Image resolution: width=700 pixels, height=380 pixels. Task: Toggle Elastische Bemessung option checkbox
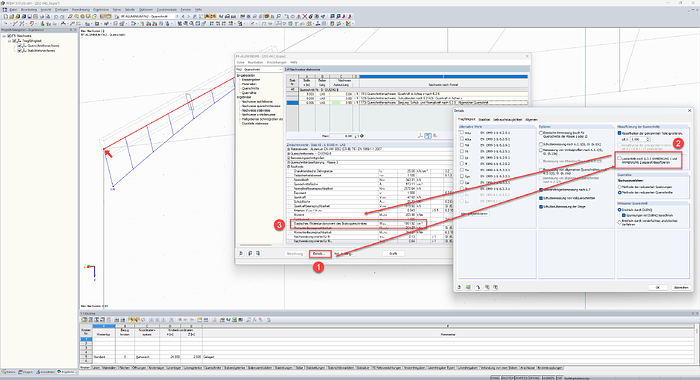click(541, 133)
